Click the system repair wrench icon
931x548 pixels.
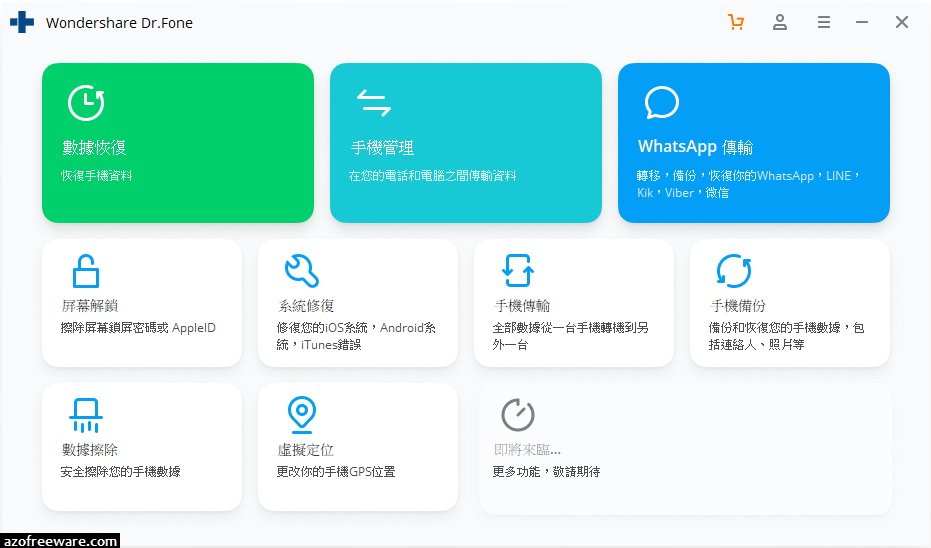pos(302,271)
